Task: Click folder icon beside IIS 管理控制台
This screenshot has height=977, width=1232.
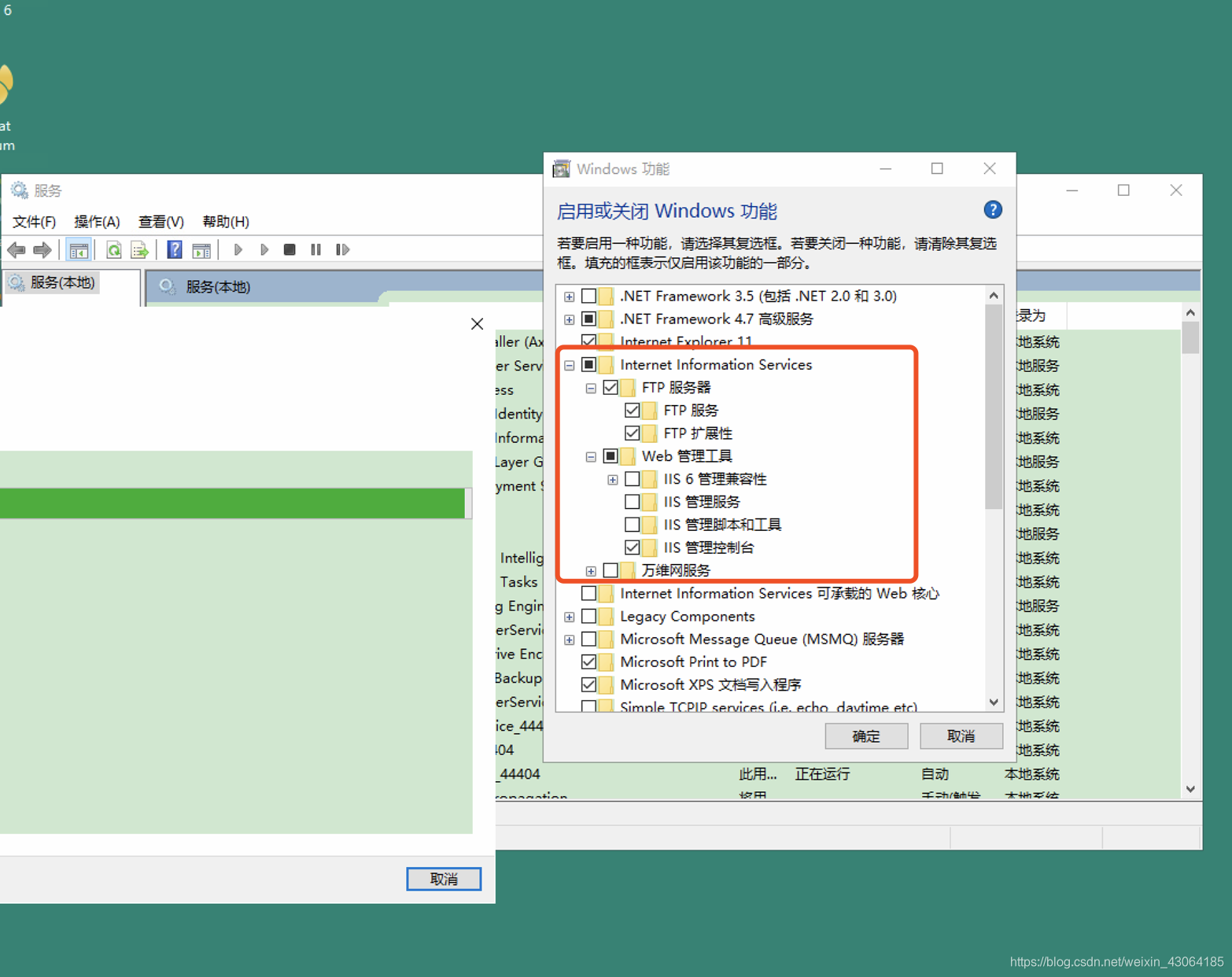Action: pos(649,547)
